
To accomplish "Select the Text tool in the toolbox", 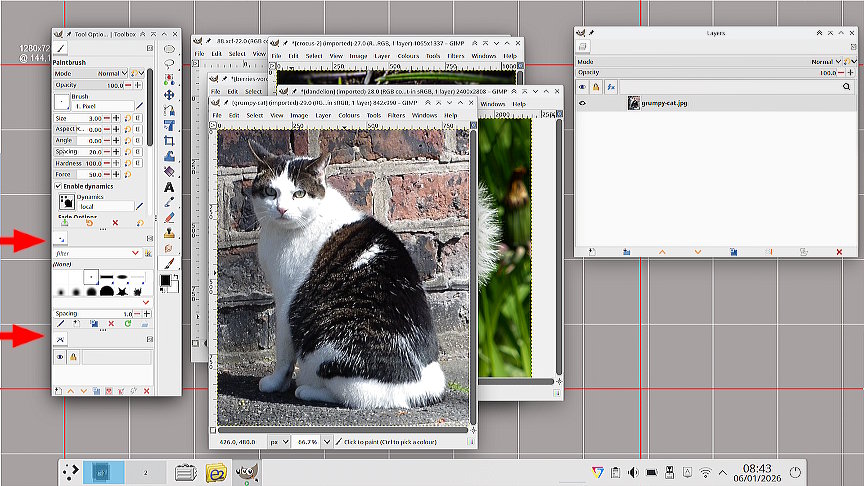I will 169,186.
